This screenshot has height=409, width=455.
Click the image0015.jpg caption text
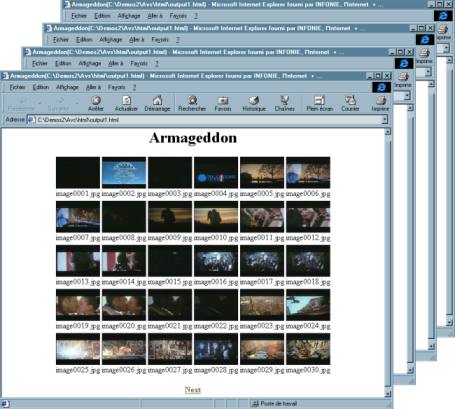pyautogui.click(x=170, y=282)
